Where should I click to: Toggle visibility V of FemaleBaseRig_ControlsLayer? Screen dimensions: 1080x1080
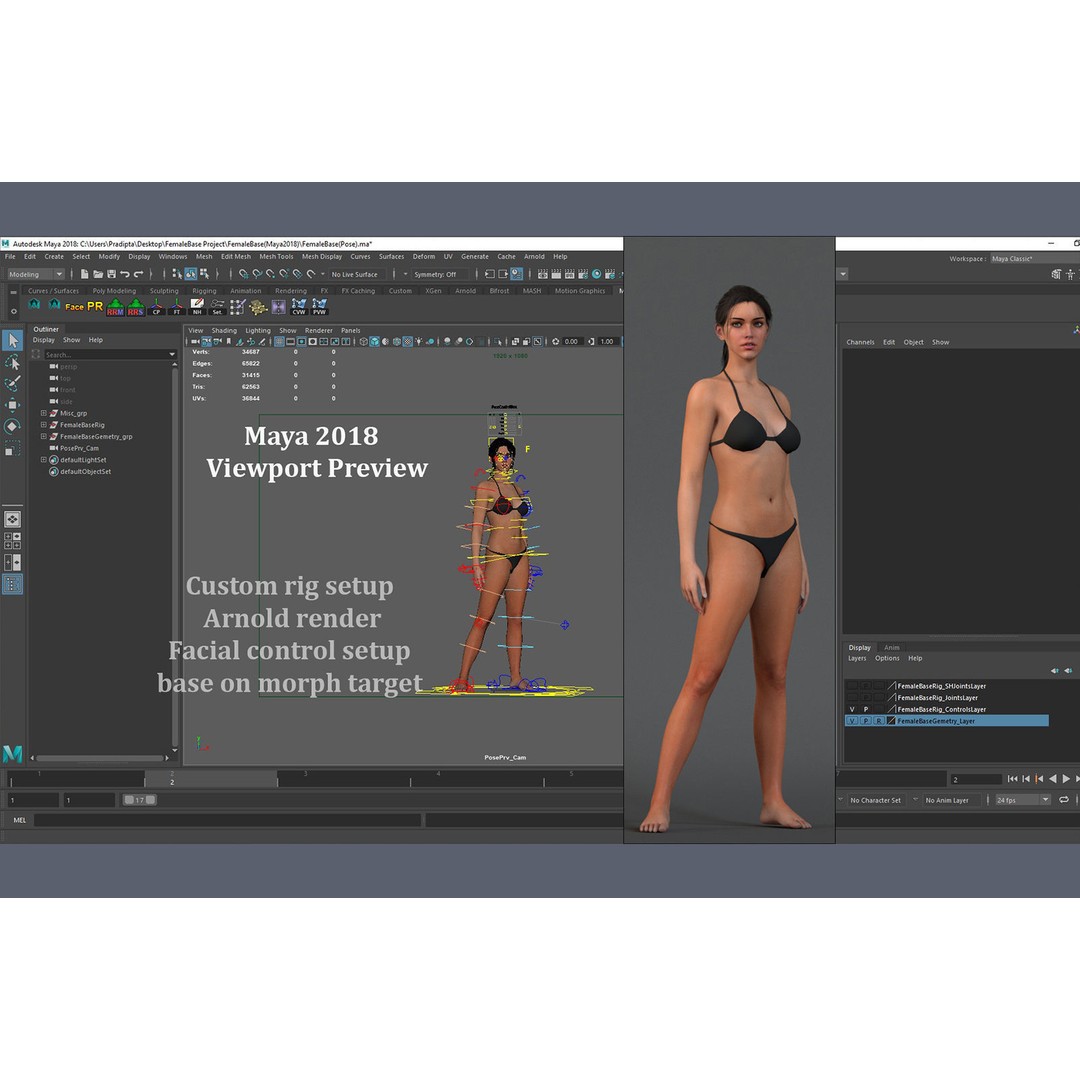pos(852,709)
